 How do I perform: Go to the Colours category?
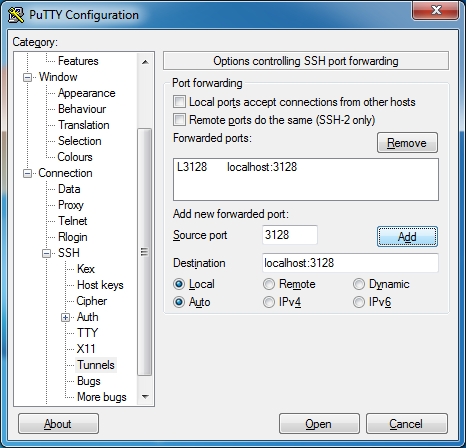[x=75, y=157]
